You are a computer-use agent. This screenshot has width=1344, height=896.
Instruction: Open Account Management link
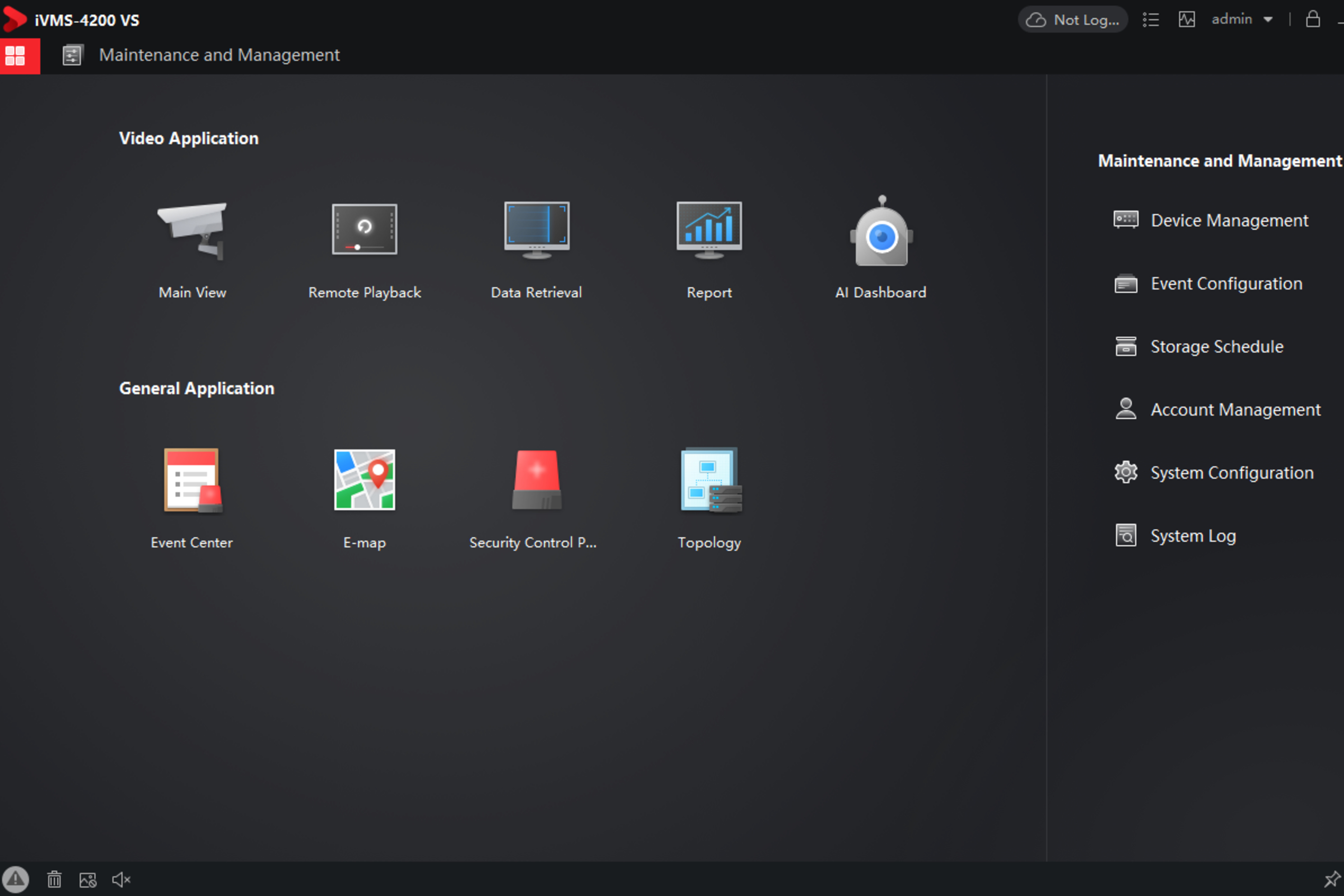click(x=1235, y=410)
